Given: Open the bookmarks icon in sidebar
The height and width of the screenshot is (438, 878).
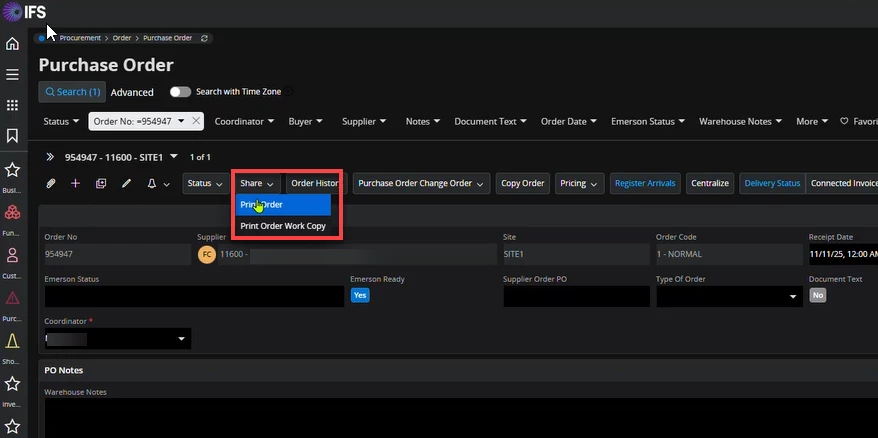Looking at the screenshot, I should 12,136.
